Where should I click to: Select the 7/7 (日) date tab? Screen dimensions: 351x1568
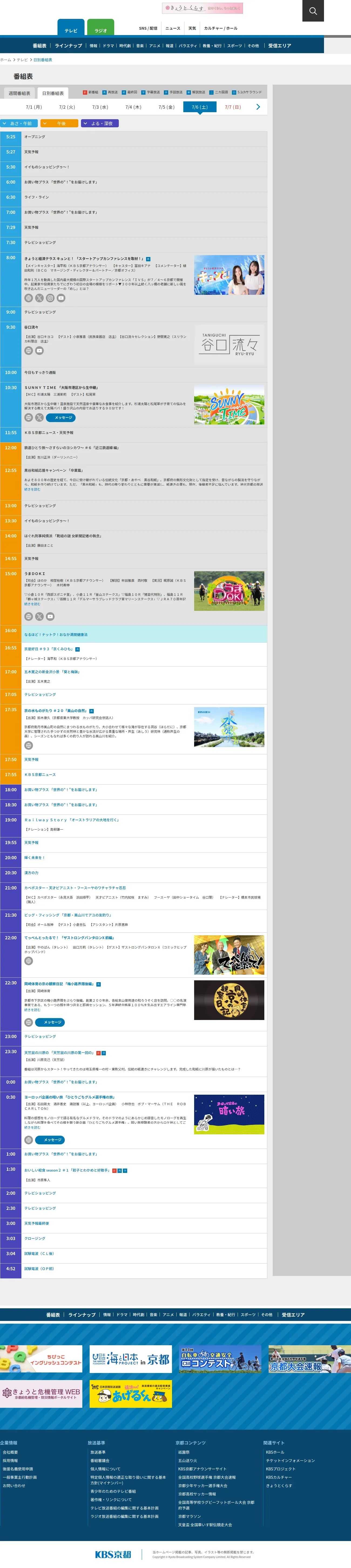pyautogui.click(x=233, y=107)
